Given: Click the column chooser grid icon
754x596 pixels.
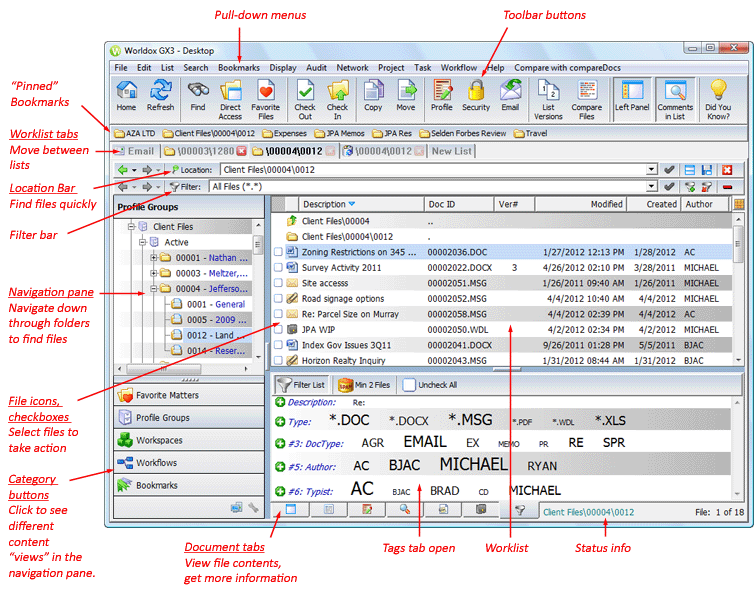Looking at the screenshot, I should pos(739,204).
